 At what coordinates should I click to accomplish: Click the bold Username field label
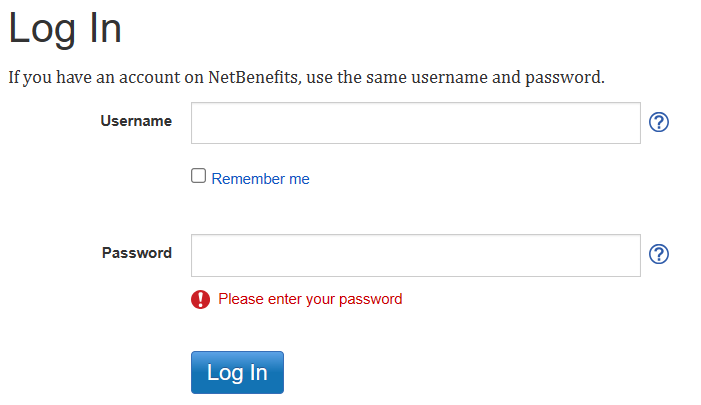tap(136, 121)
